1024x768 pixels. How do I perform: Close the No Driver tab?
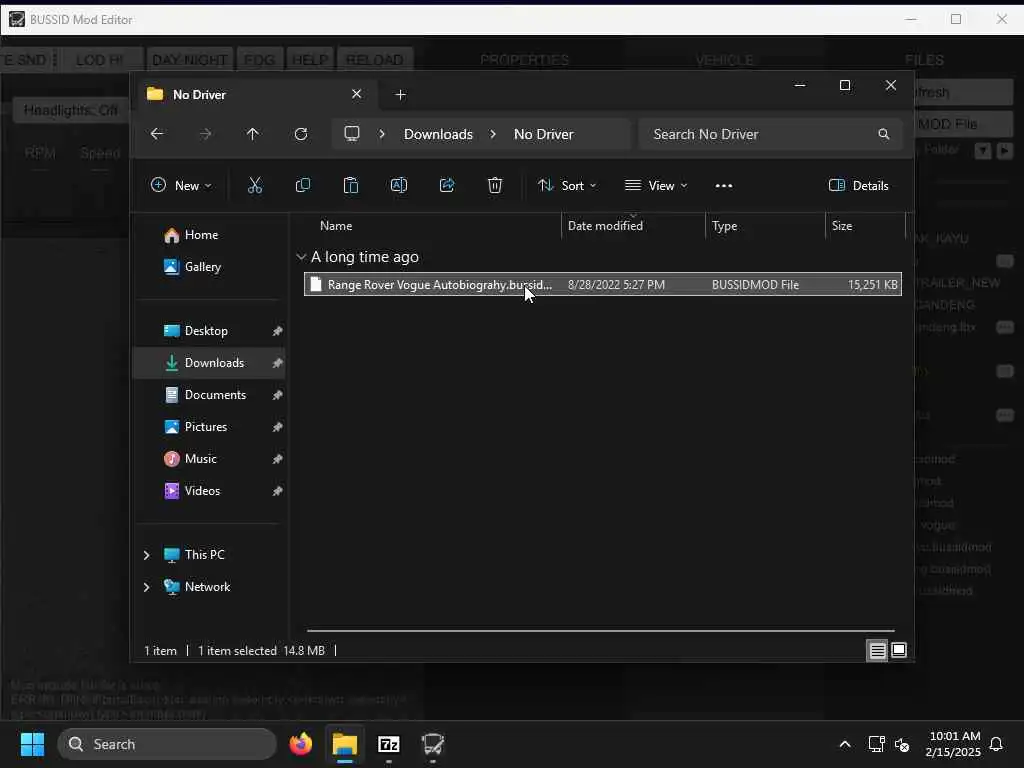(x=357, y=94)
